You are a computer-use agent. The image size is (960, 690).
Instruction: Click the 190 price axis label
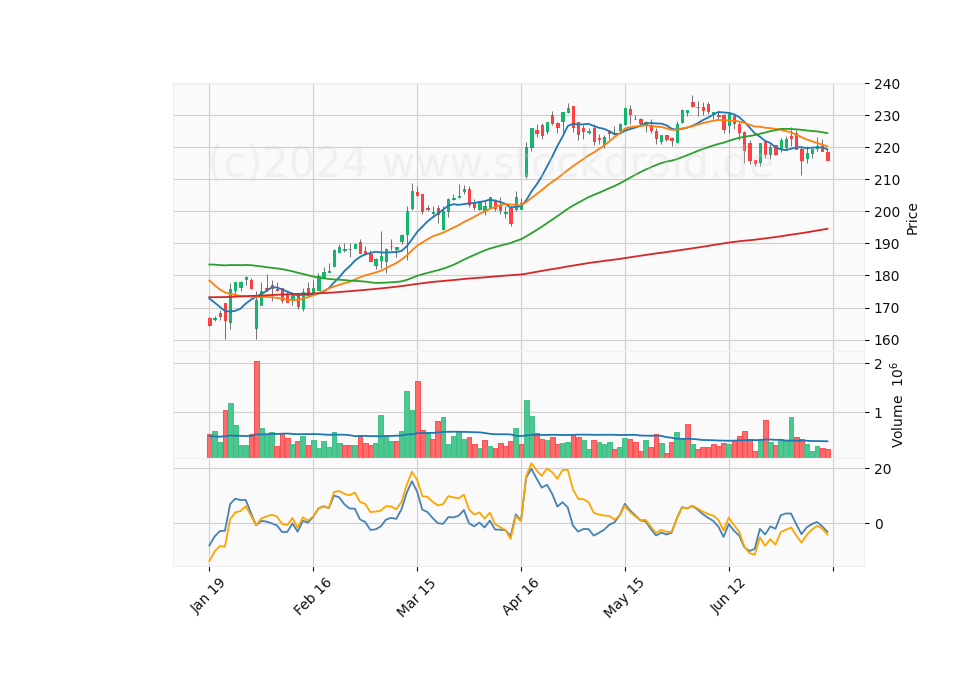(x=887, y=244)
